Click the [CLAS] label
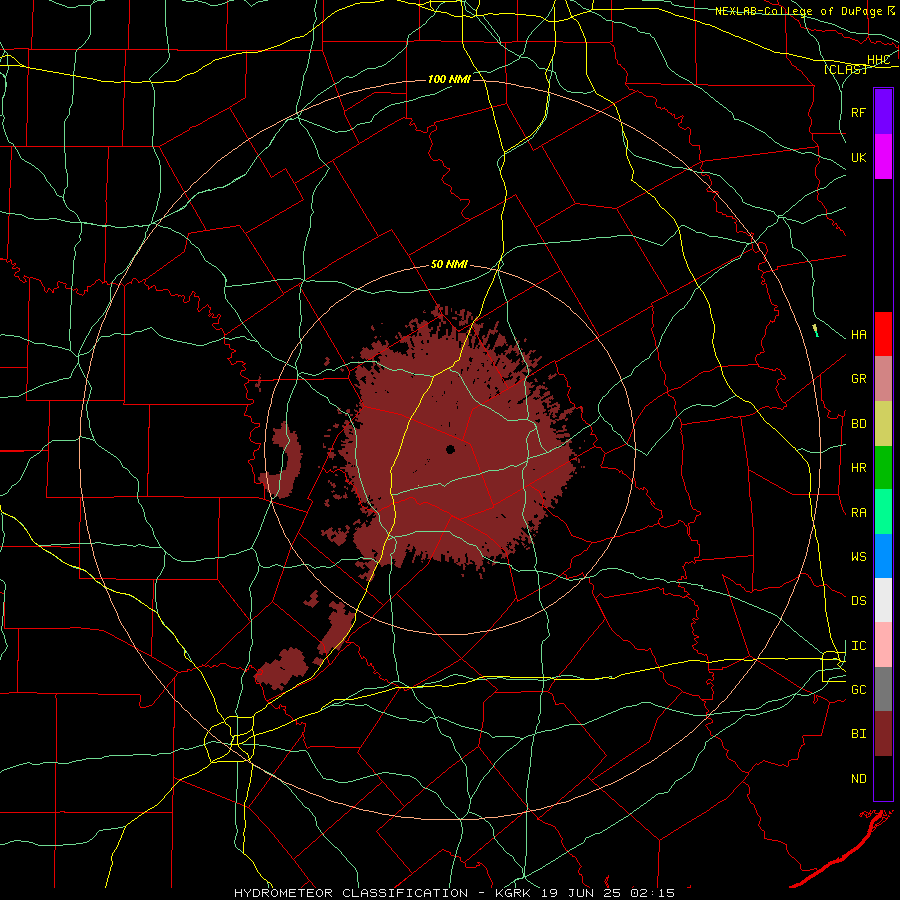The height and width of the screenshot is (900, 900). point(845,70)
